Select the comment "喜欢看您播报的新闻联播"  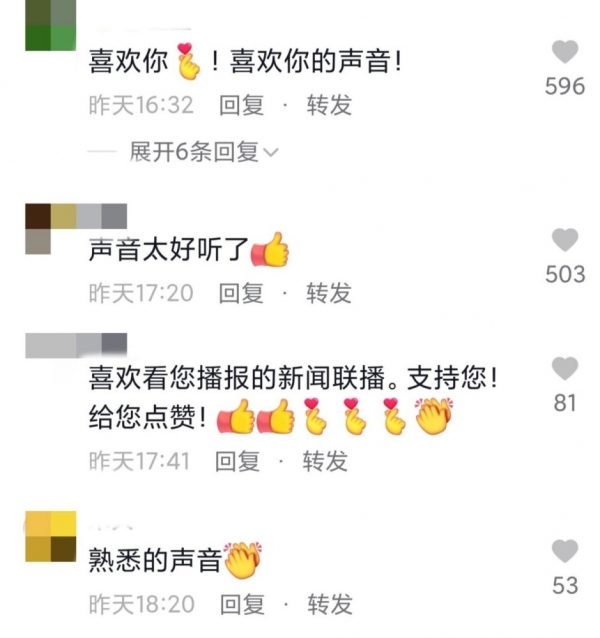click(x=237, y=378)
